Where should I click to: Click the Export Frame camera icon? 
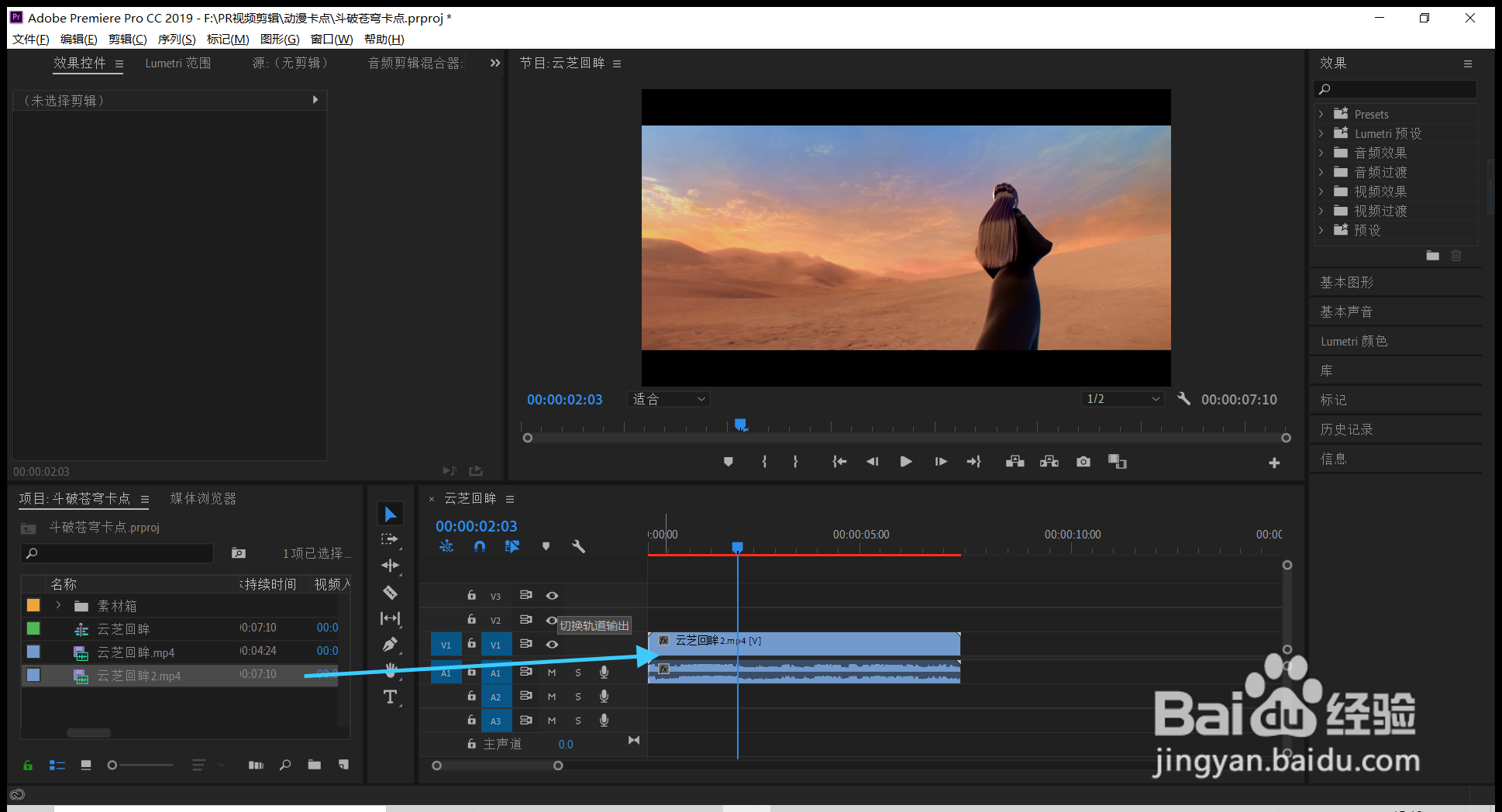1083,462
